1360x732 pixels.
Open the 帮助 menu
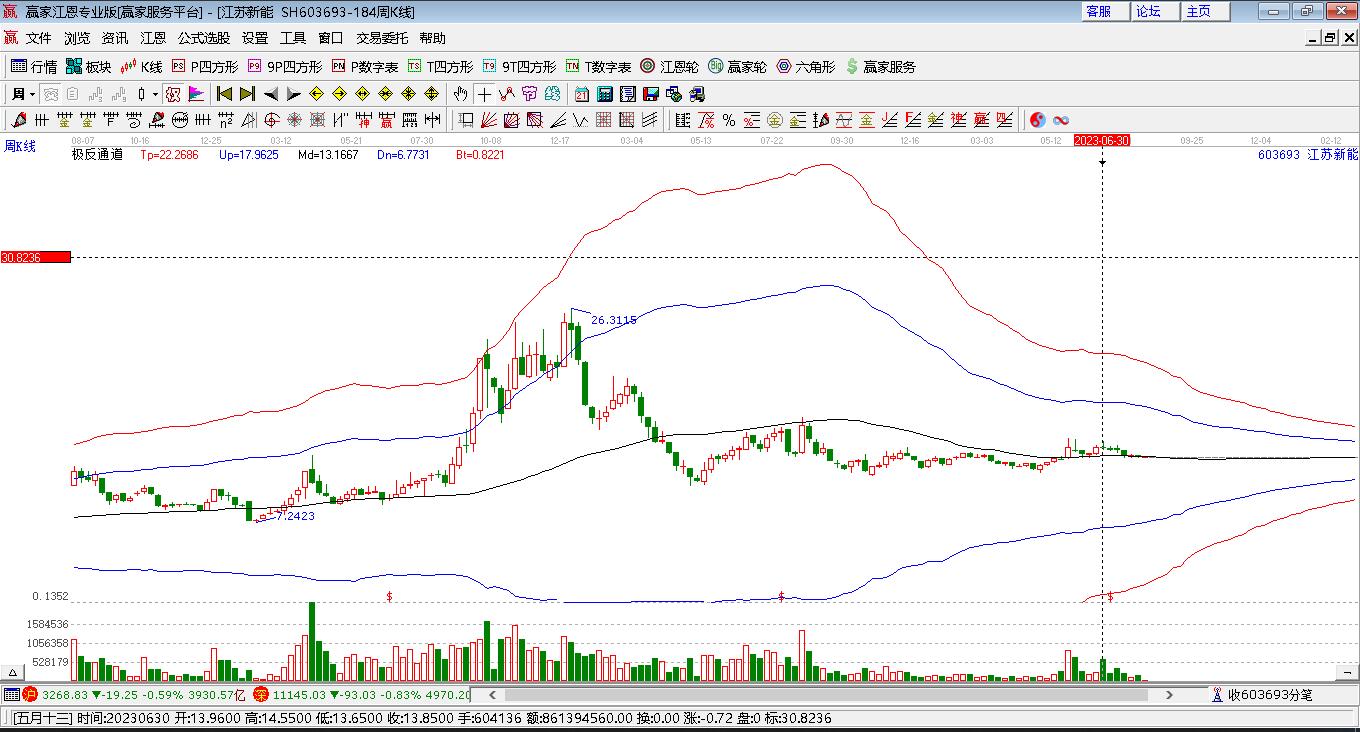[433, 38]
